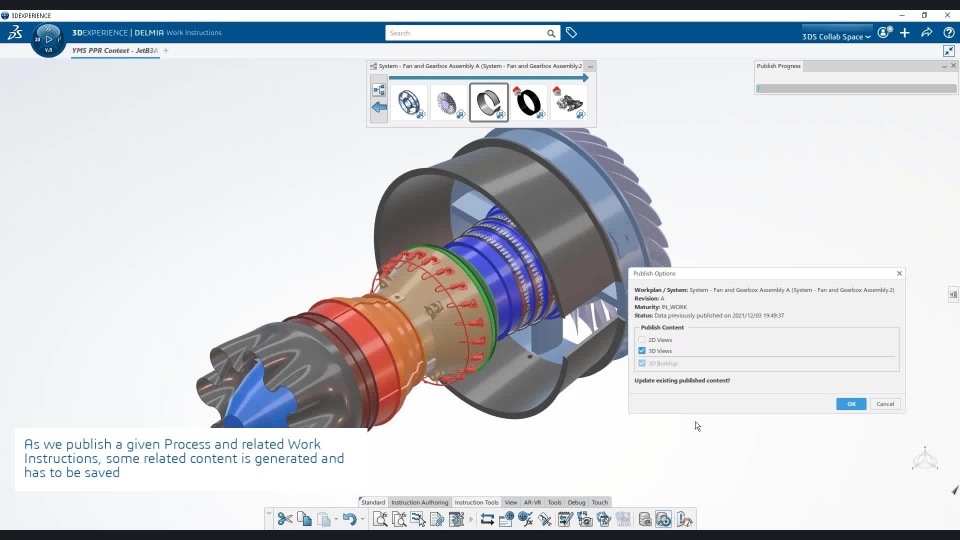Open the user profile icon
The image size is (960, 540).
884,32
